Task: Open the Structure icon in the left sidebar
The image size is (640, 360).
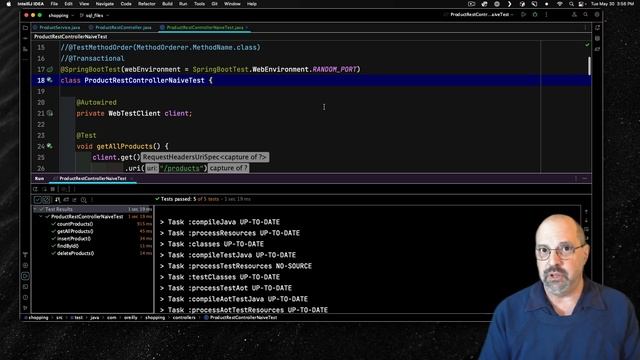Action: pos(25,49)
